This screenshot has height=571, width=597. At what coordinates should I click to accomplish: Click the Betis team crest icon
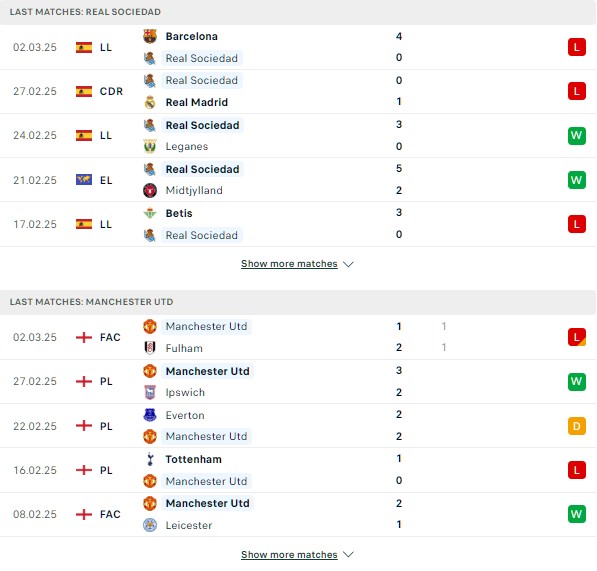(x=150, y=214)
